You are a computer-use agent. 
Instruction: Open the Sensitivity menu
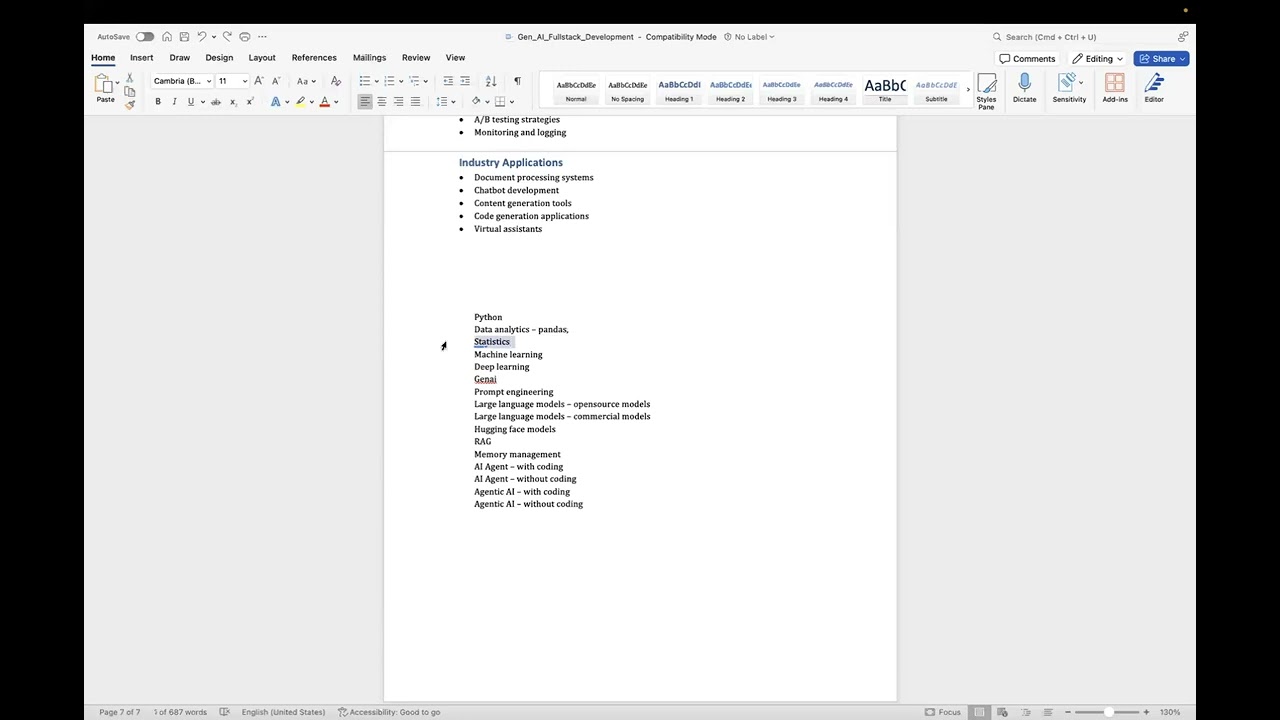point(1069,89)
